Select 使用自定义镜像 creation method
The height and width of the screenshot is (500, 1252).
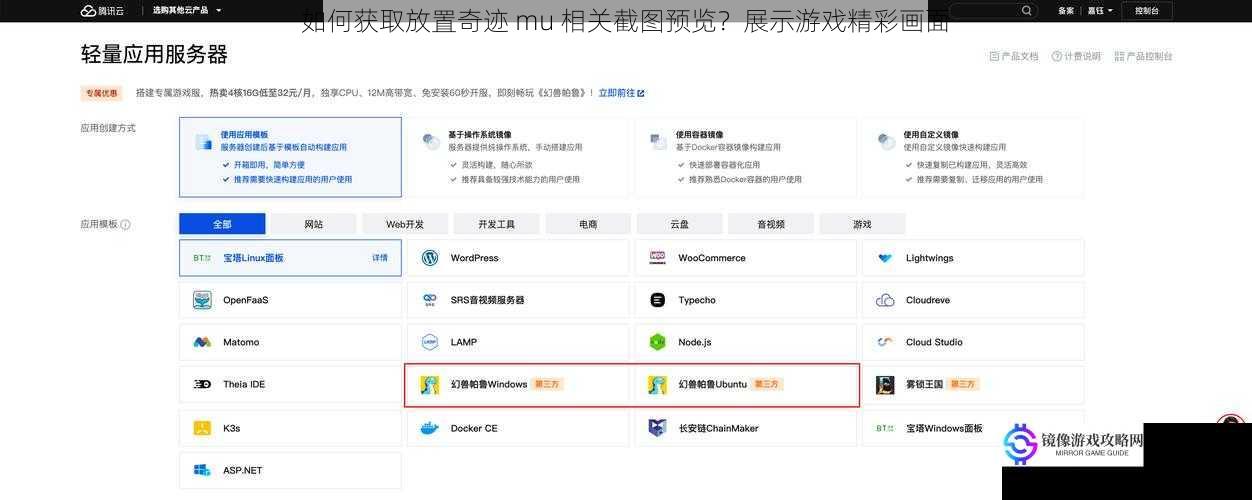click(973, 157)
